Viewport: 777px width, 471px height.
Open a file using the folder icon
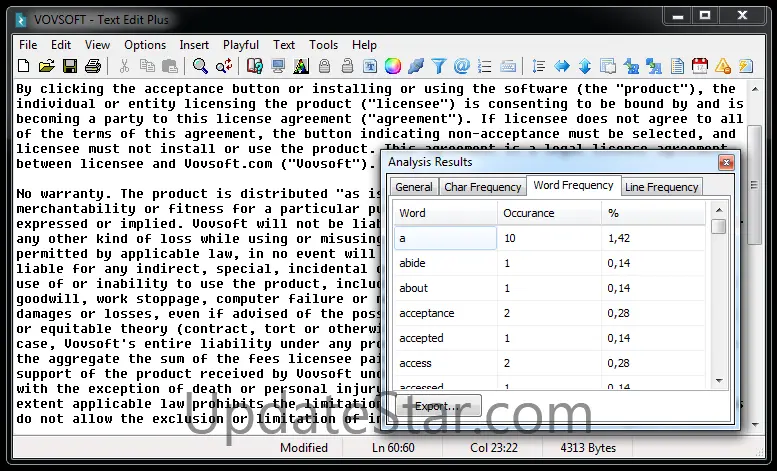46,65
